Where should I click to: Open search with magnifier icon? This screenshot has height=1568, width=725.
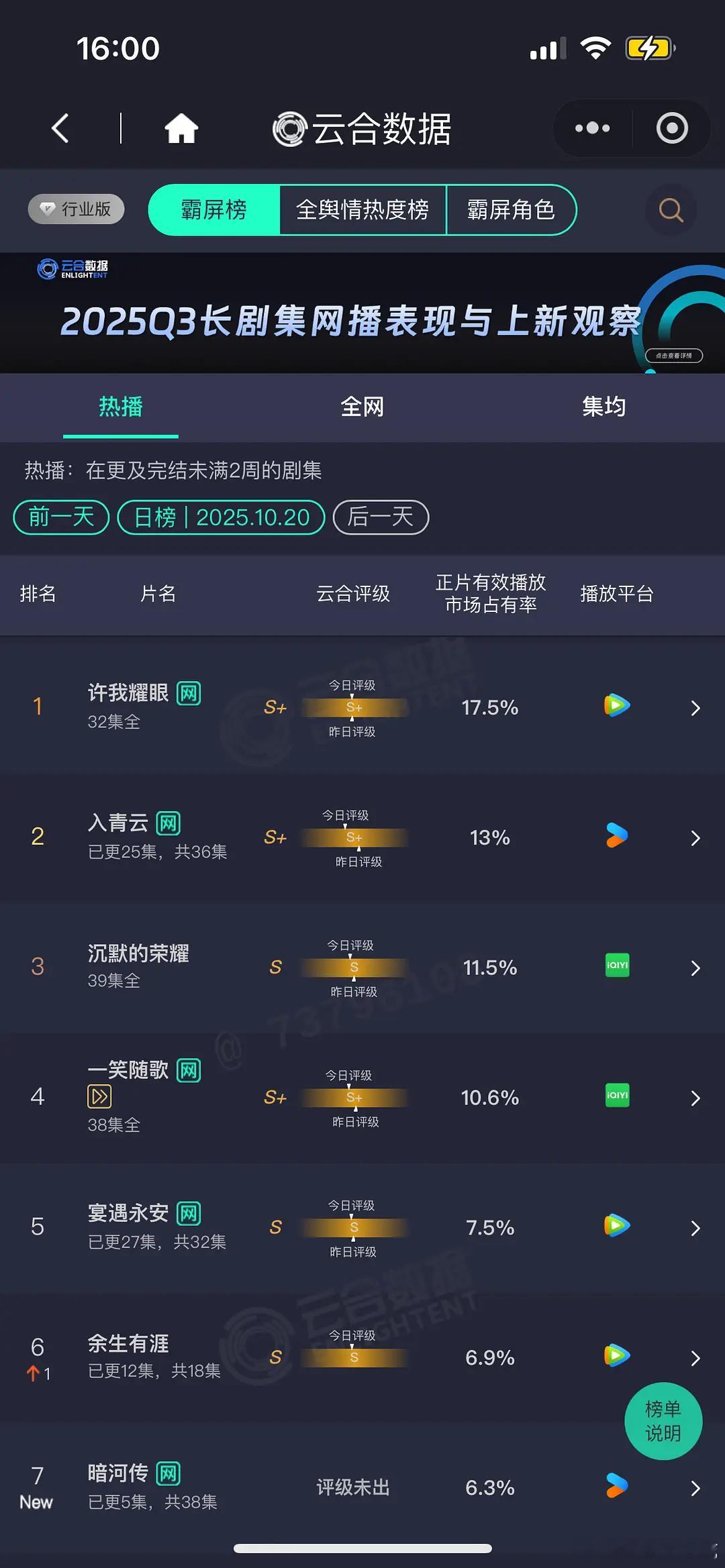click(671, 210)
